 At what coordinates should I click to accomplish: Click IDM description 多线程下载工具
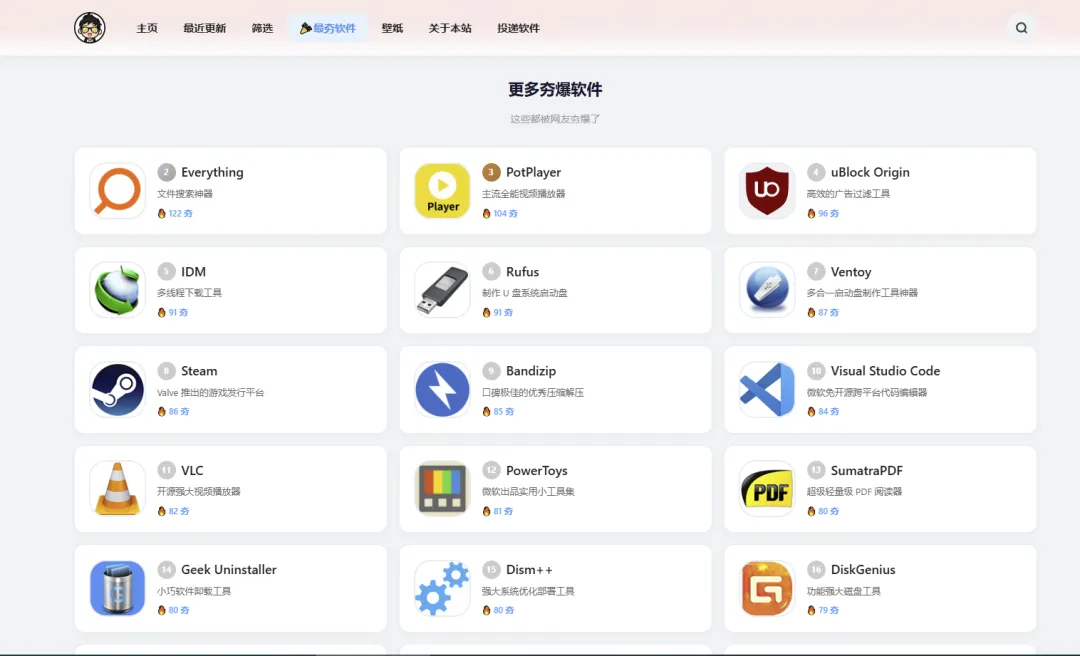click(189, 293)
